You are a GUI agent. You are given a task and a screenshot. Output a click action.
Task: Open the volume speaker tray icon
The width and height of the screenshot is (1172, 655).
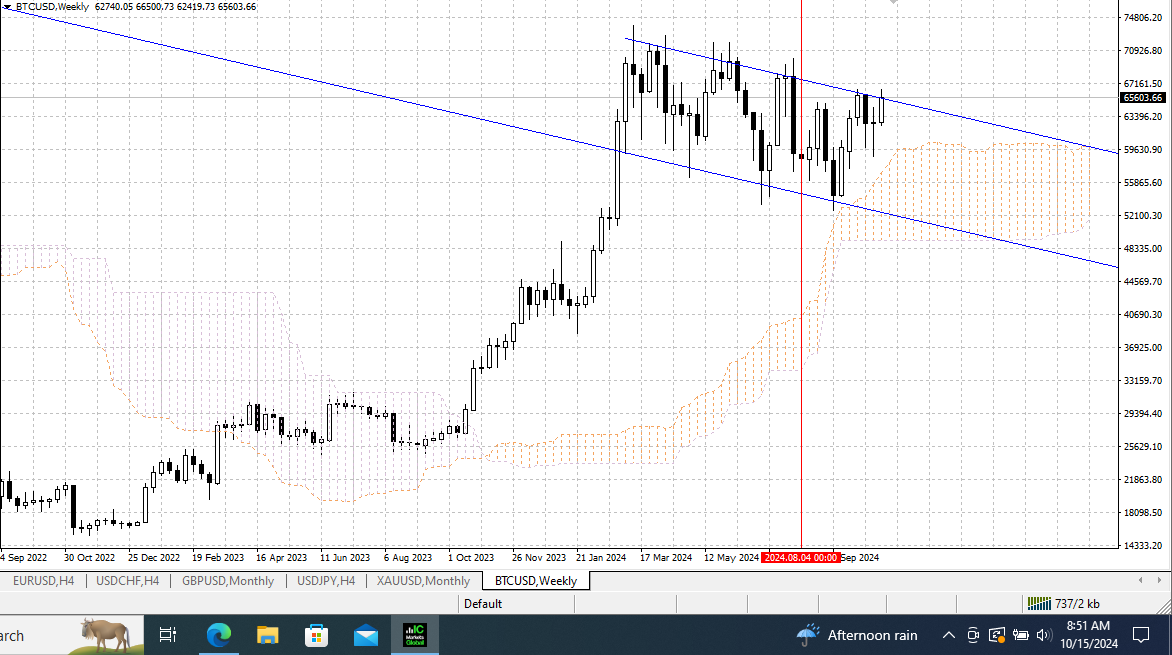point(1043,636)
